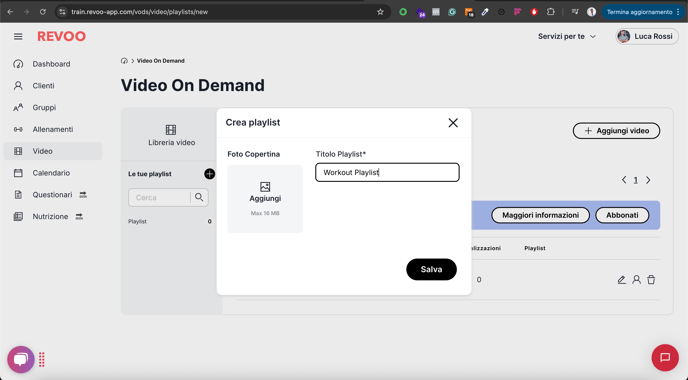This screenshot has width=688, height=380.
Task: Bookmark this page with star icon
Action: pyautogui.click(x=380, y=12)
